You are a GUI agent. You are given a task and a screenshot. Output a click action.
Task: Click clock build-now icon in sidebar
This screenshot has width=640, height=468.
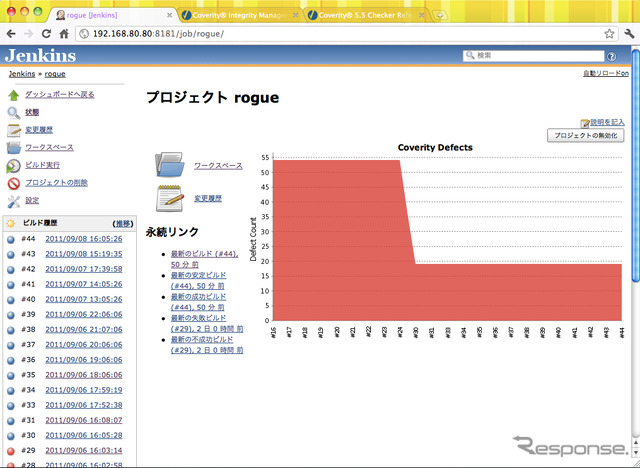coord(13,166)
